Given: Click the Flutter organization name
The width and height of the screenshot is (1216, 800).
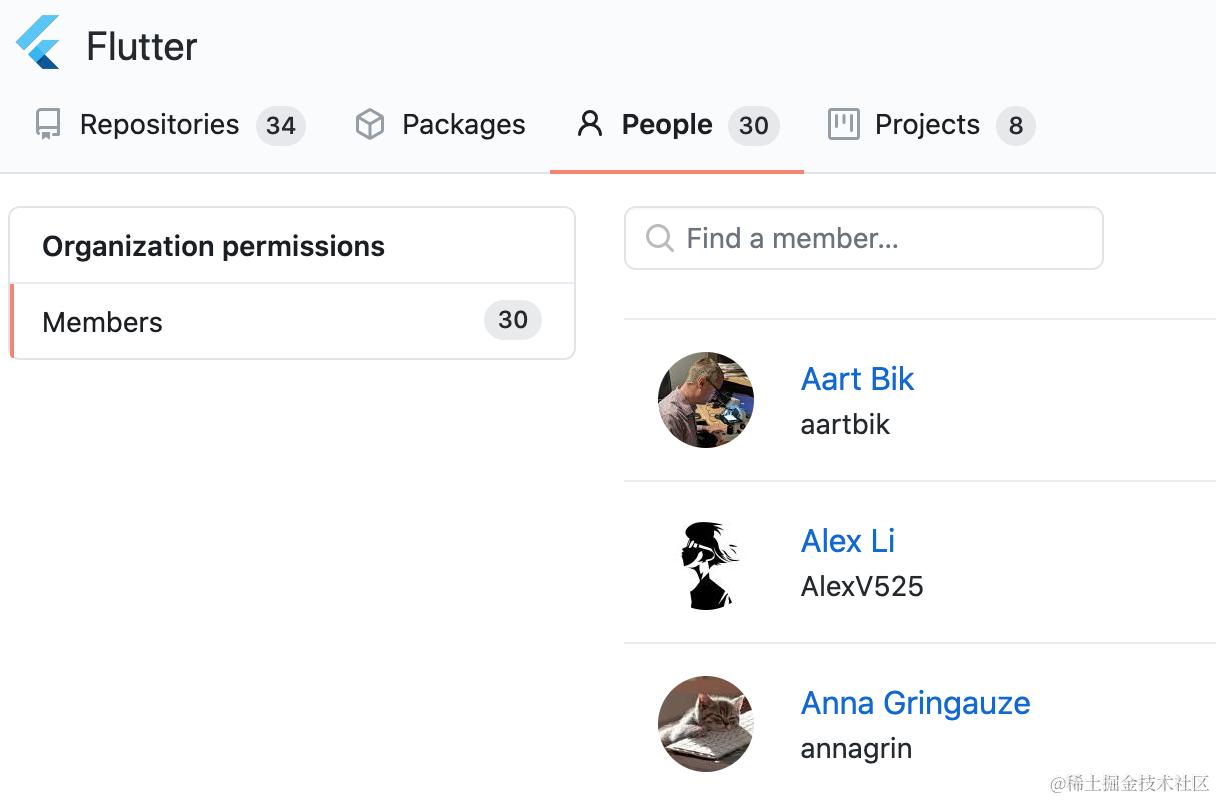Looking at the screenshot, I should click(142, 46).
